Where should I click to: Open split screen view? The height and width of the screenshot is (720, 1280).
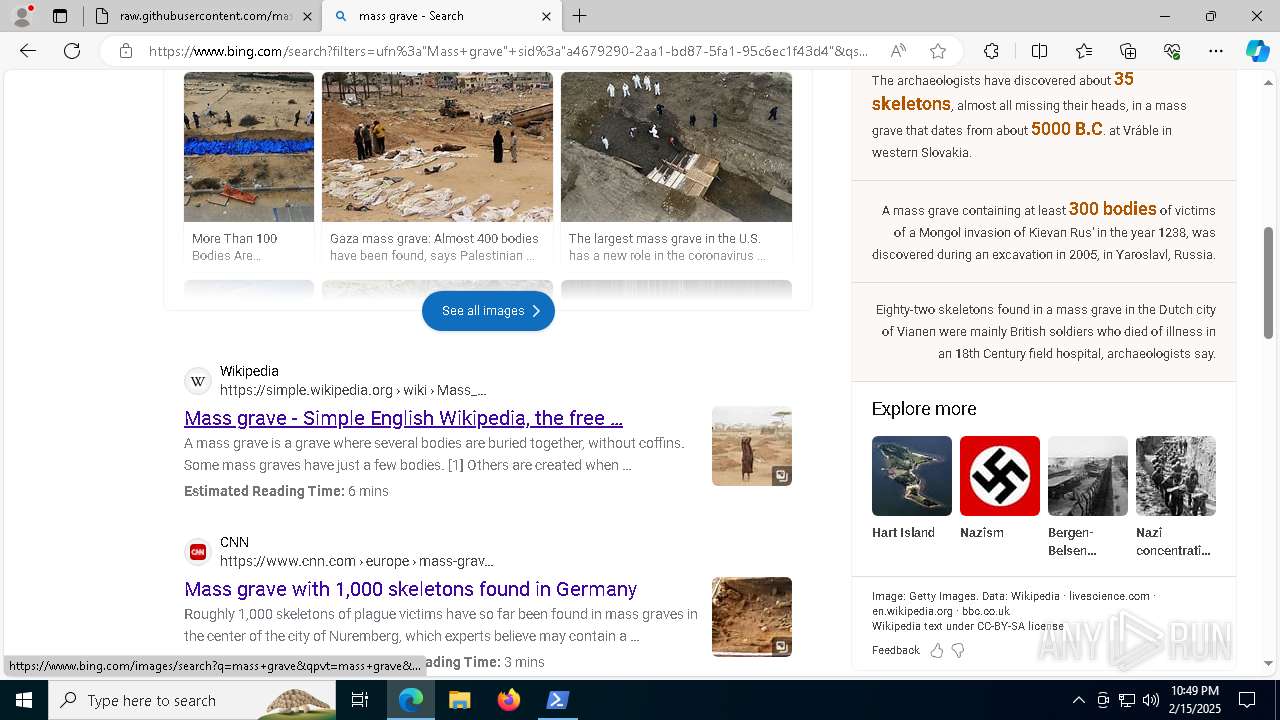point(1039,51)
